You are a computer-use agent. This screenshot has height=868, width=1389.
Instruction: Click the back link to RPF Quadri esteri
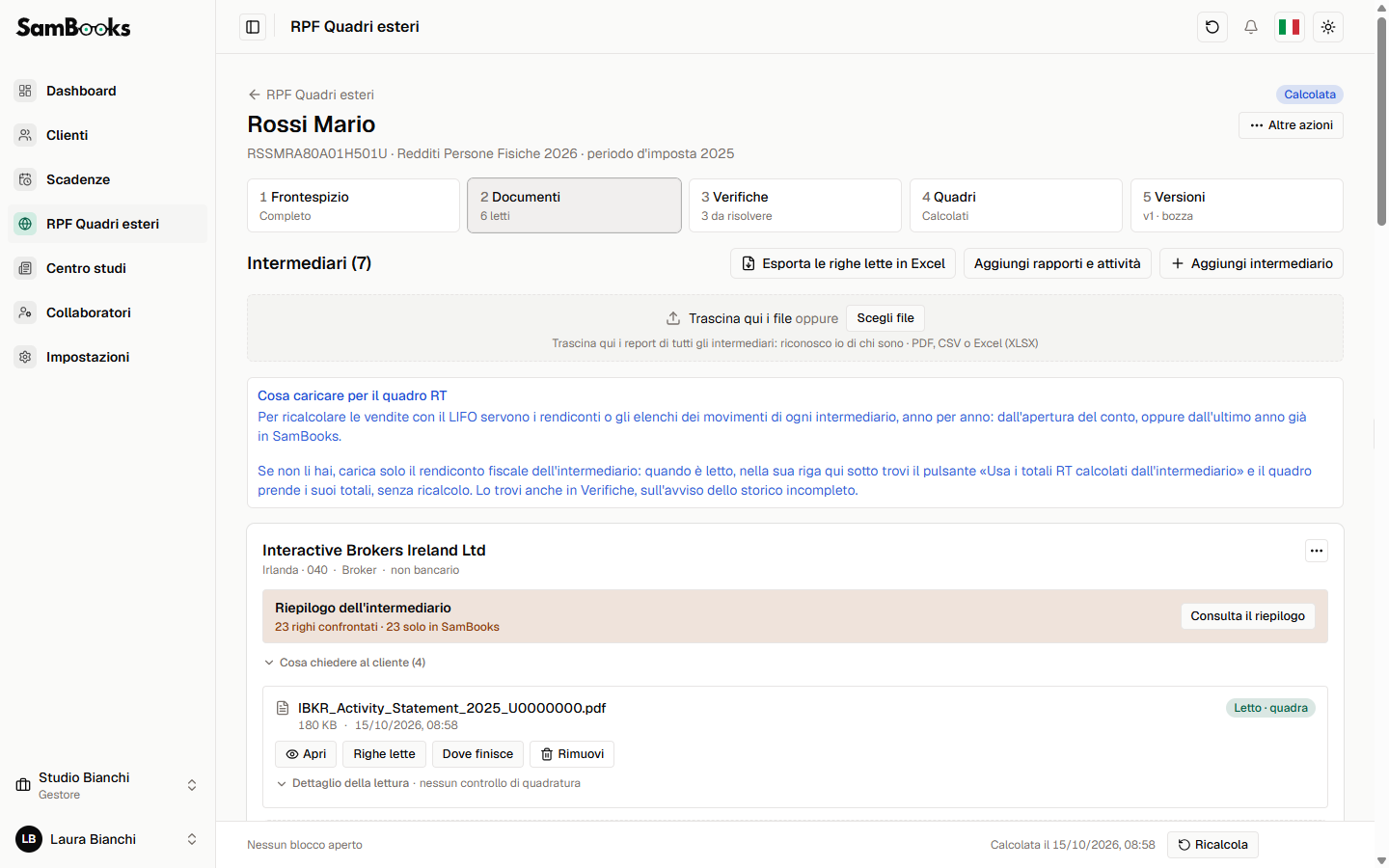coord(311,95)
